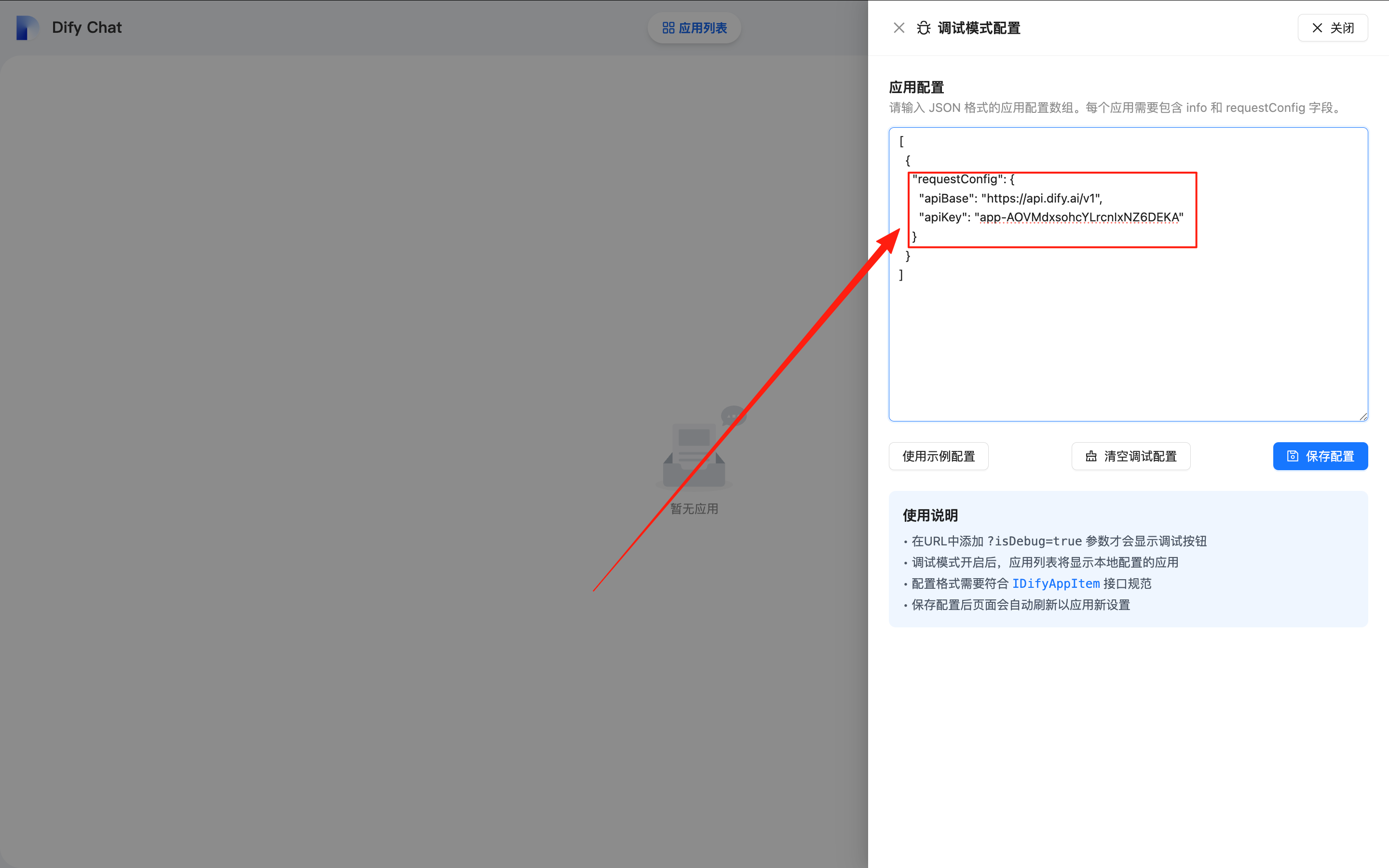Image resolution: width=1389 pixels, height=868 pixels.
Task: Apply sample settings via 使用示例配置 button
Action: pos(938,456)
